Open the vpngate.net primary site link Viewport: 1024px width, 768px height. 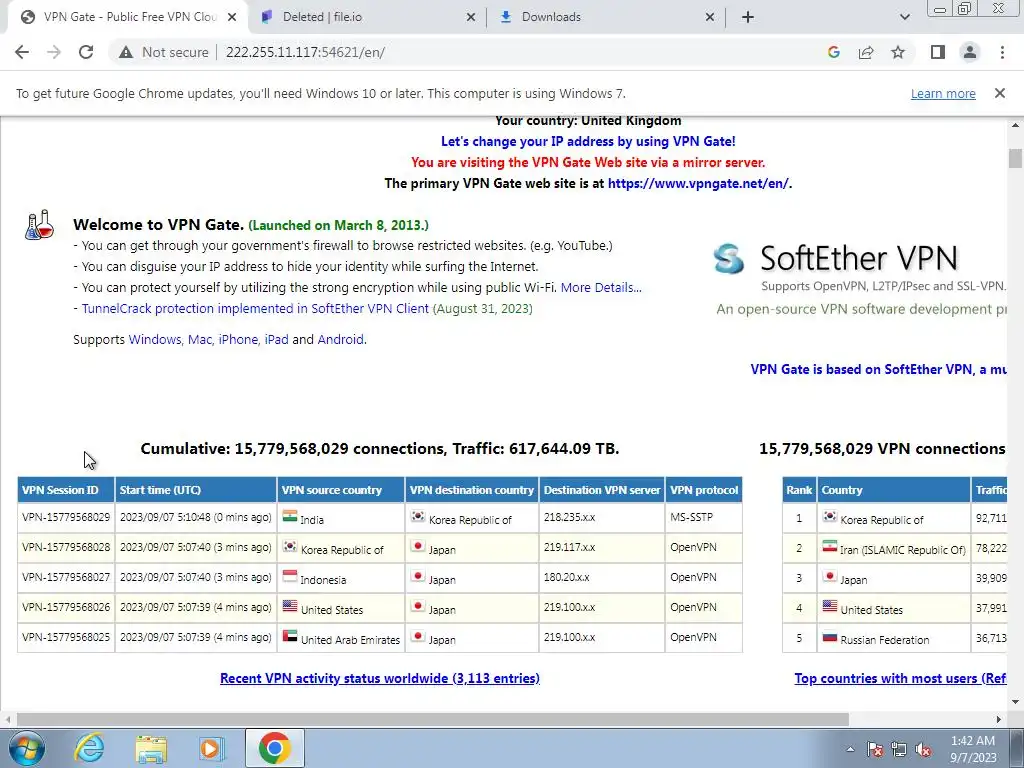click(698, 184)
